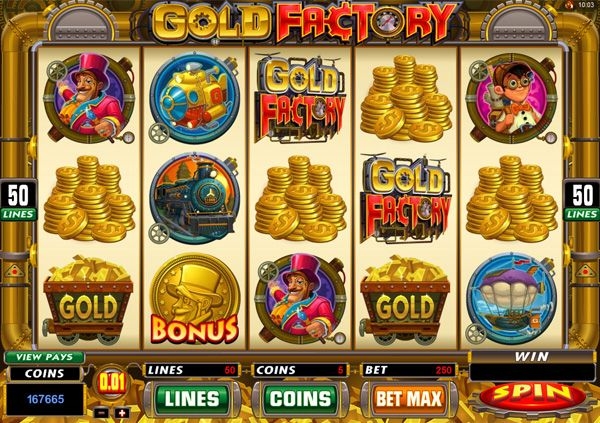Click the 0.01 coin value display

(112, 382)
